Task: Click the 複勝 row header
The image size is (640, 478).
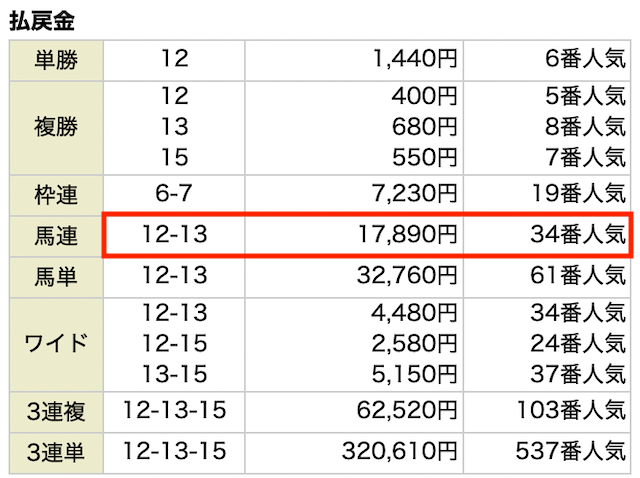Action: tap(55, 129)
